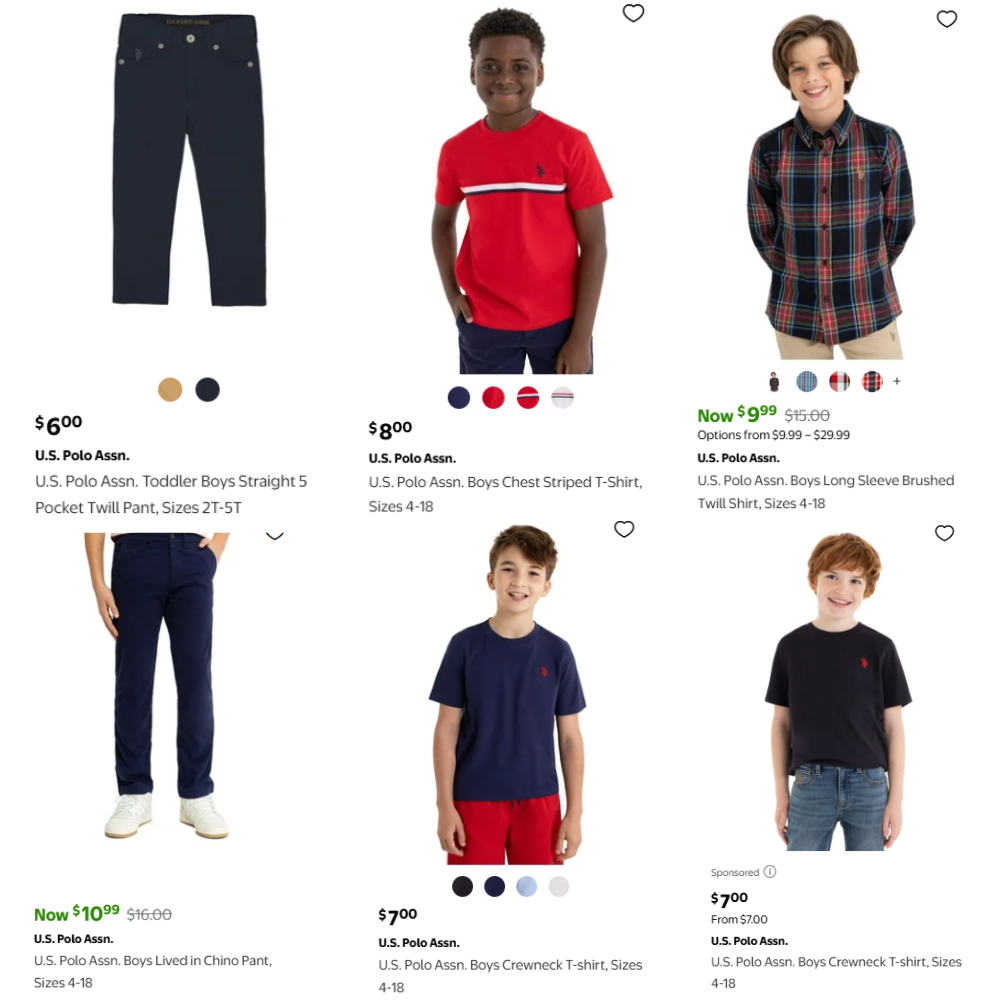Viewport: 1000px width, 1000px height.
Task: Save the navy Crewneck T-shirt via heart icon
Action: coord(624,529)
